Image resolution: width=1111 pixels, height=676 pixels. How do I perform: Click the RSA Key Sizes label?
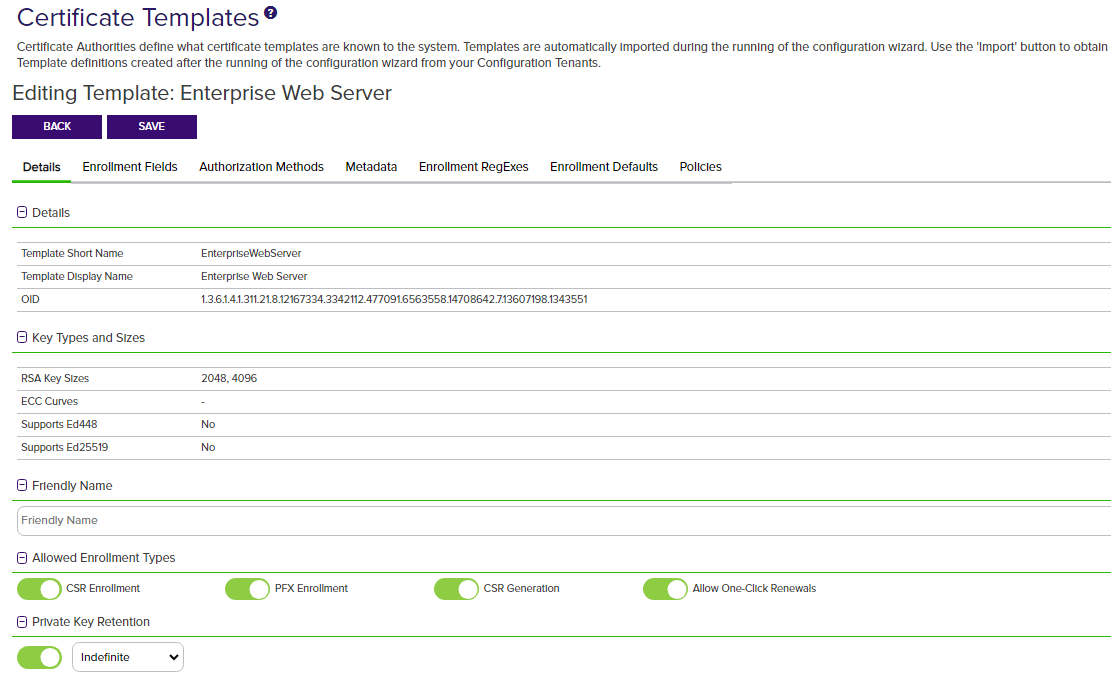coord(55,378)
